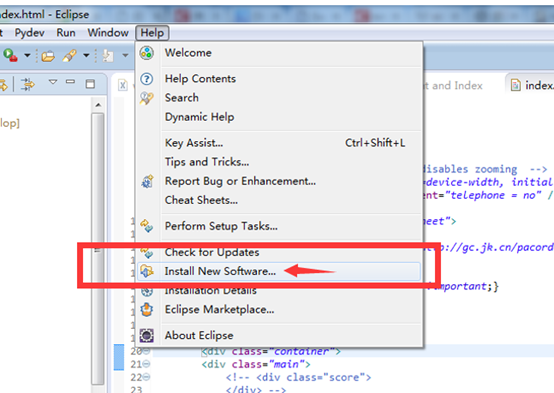Choose Dynamic Help

[279, 117]
